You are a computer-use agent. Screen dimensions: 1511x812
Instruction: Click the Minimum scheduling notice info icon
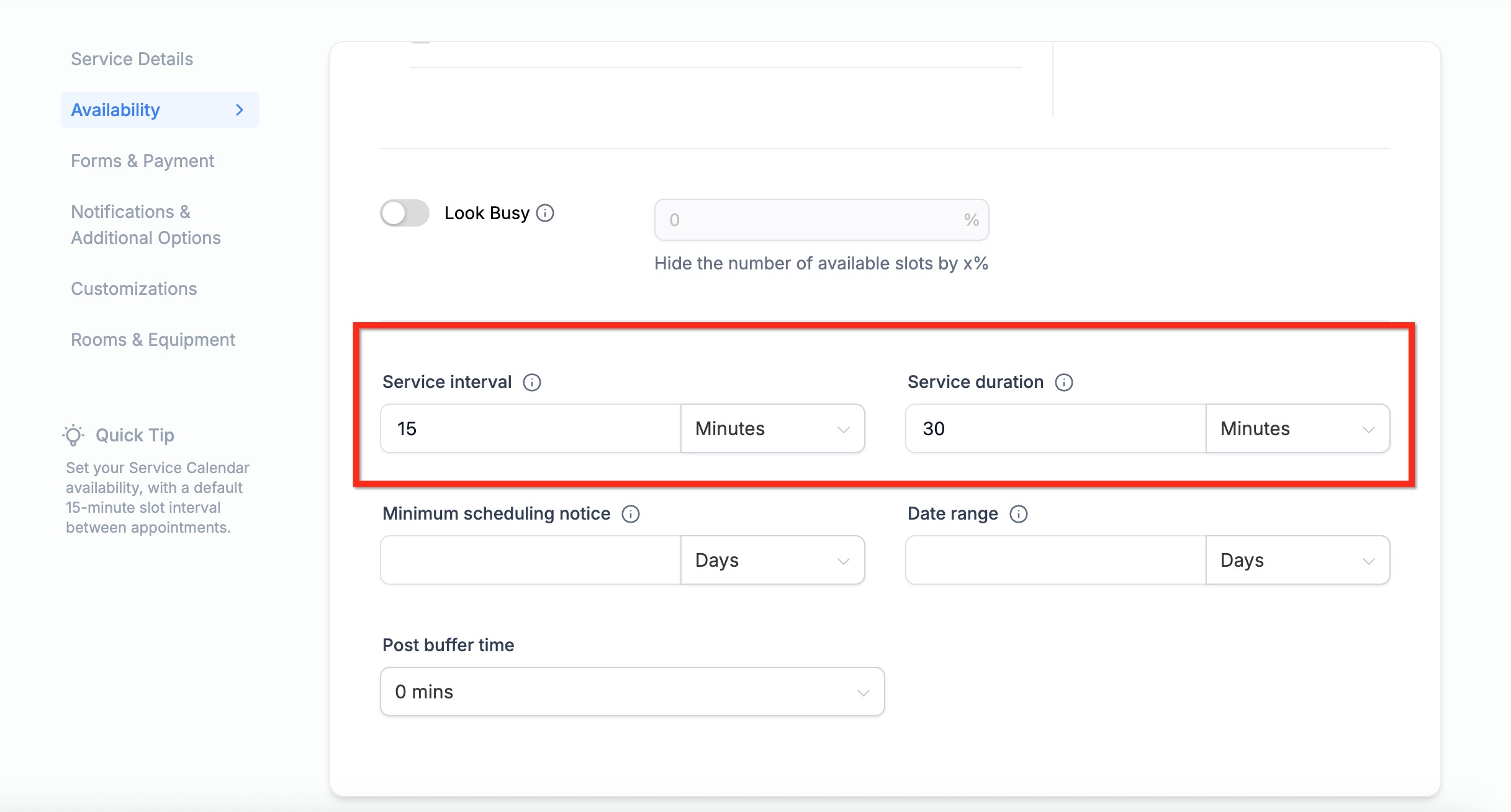point(631,514)
